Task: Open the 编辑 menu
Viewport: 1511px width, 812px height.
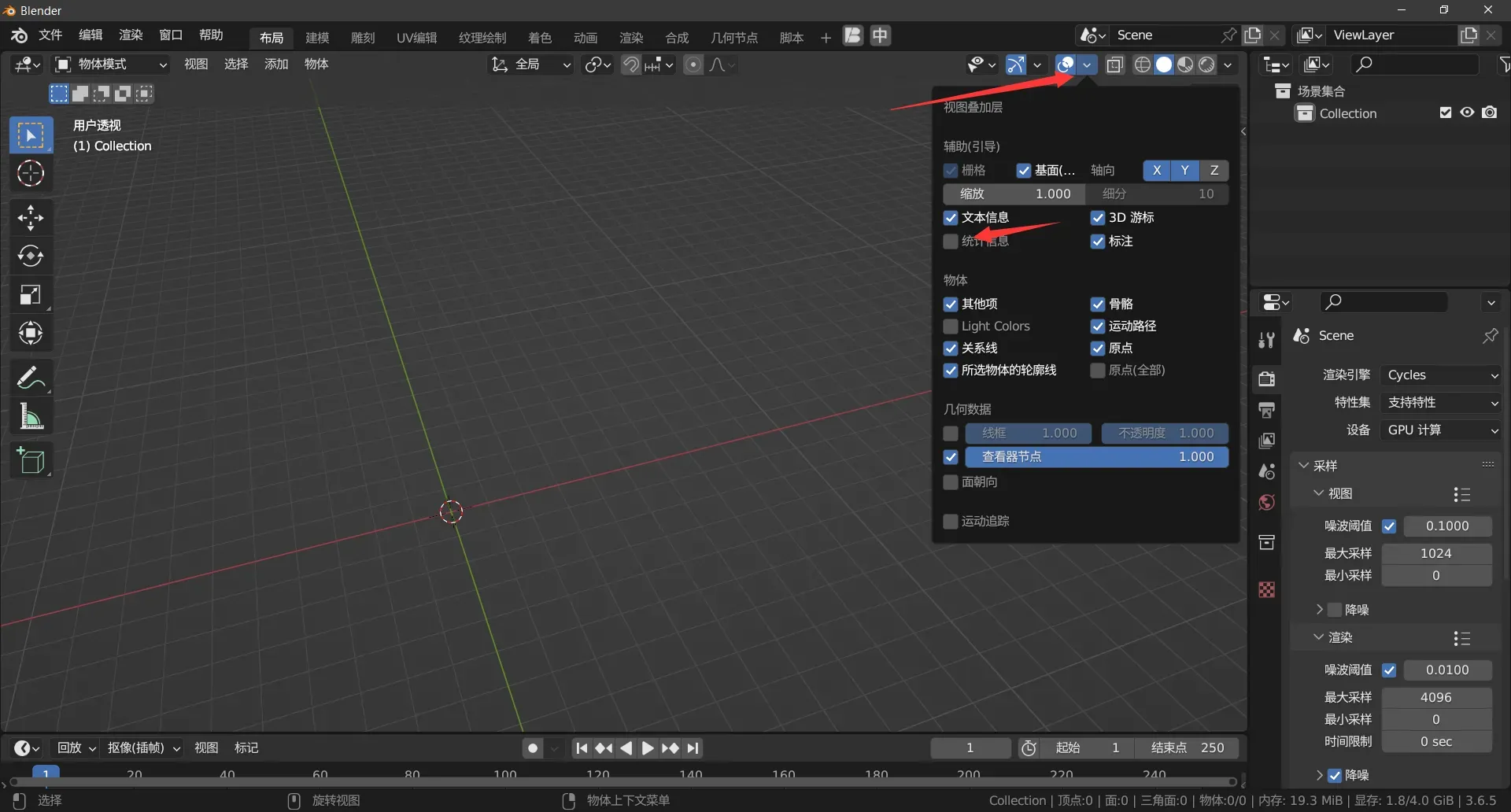Action: 91,35
